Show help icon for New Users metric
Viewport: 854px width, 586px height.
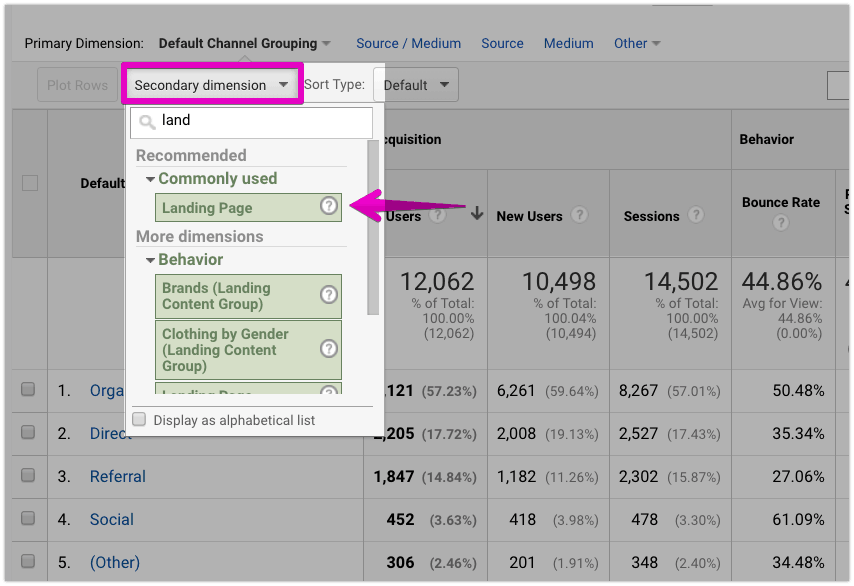[580, 215]
